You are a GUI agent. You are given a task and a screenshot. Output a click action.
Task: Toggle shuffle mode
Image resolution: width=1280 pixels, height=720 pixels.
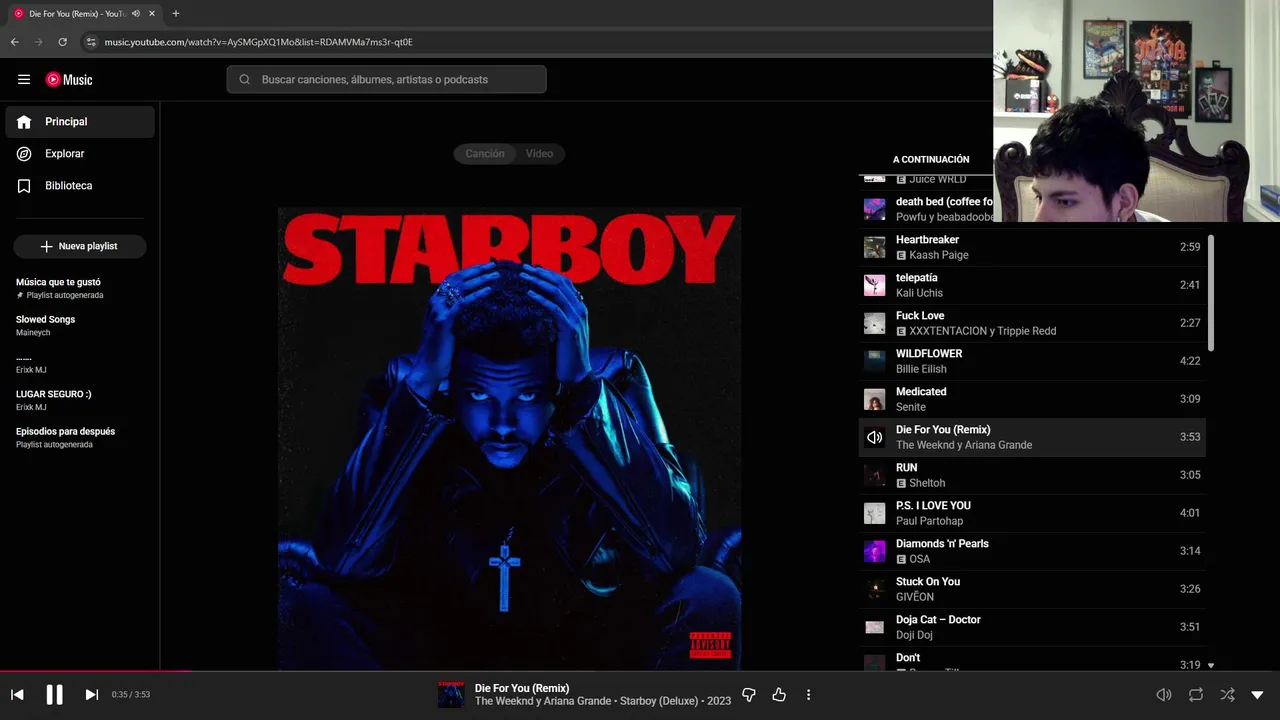(x=1227, y=695)
